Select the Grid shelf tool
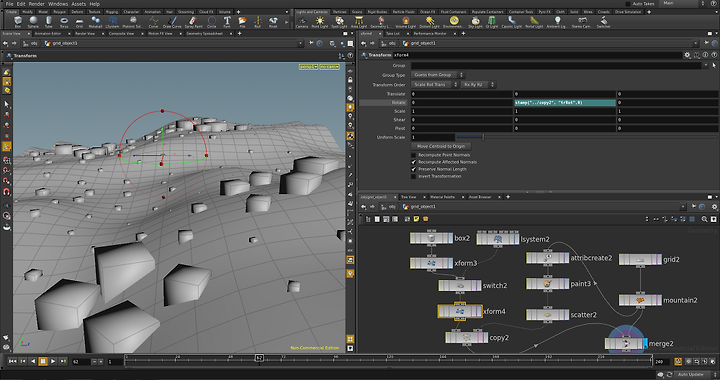Viewport: 720px width, 380px height. [79, 22]
